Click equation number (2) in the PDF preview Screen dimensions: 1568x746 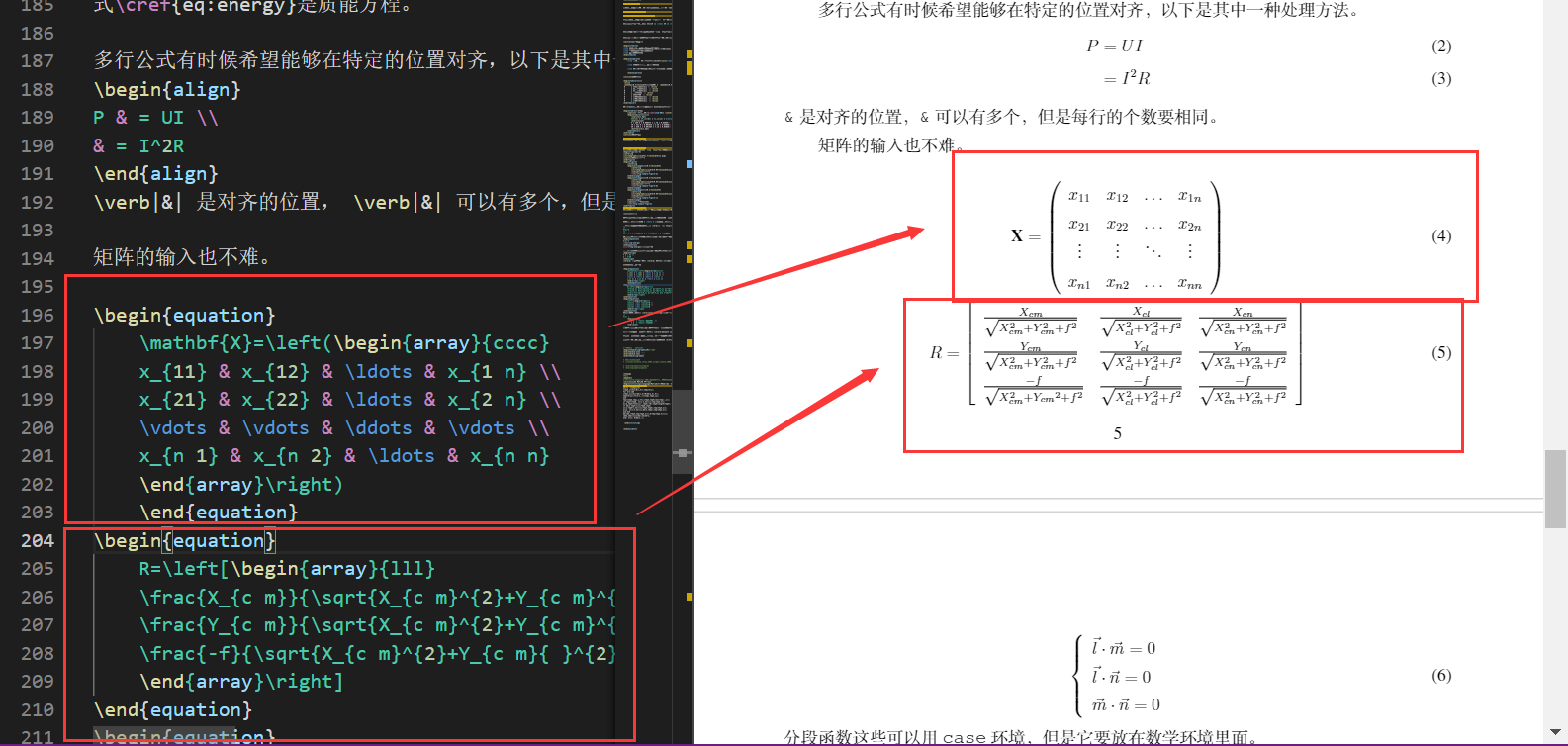1441,46
